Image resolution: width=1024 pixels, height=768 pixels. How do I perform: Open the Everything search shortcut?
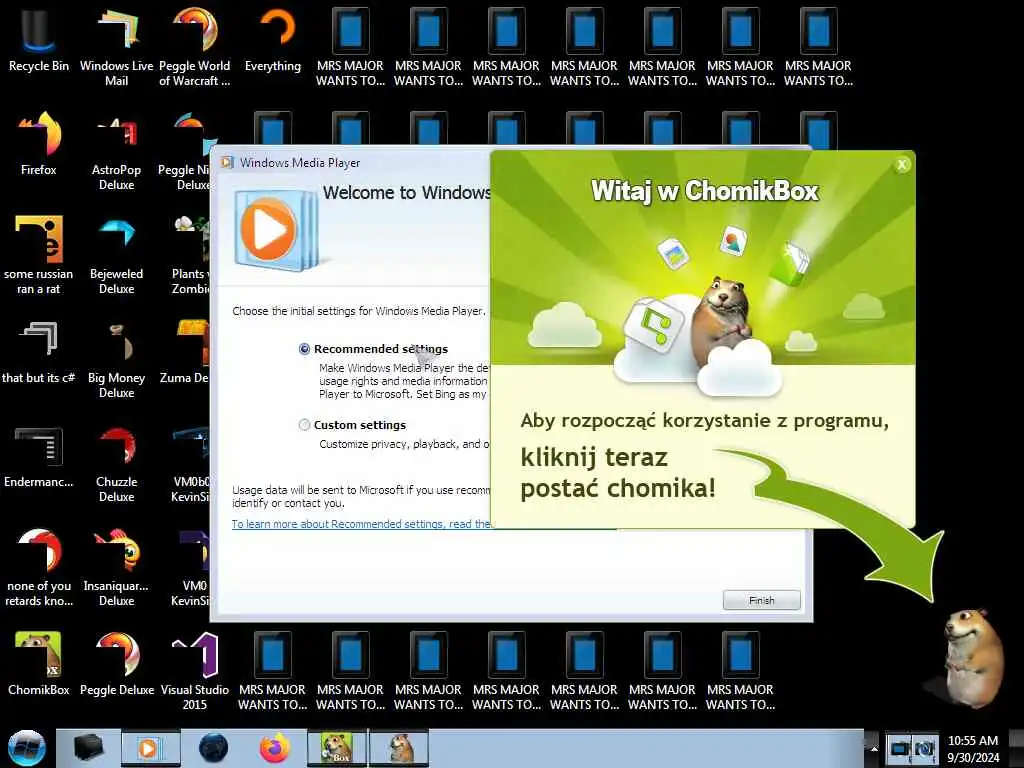click(x=273, y=40)
